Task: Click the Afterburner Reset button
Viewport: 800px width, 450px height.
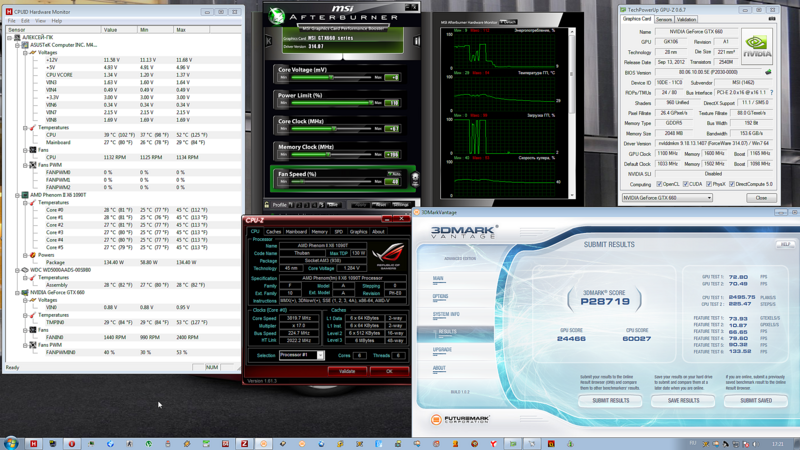Action: click(380, 205)
